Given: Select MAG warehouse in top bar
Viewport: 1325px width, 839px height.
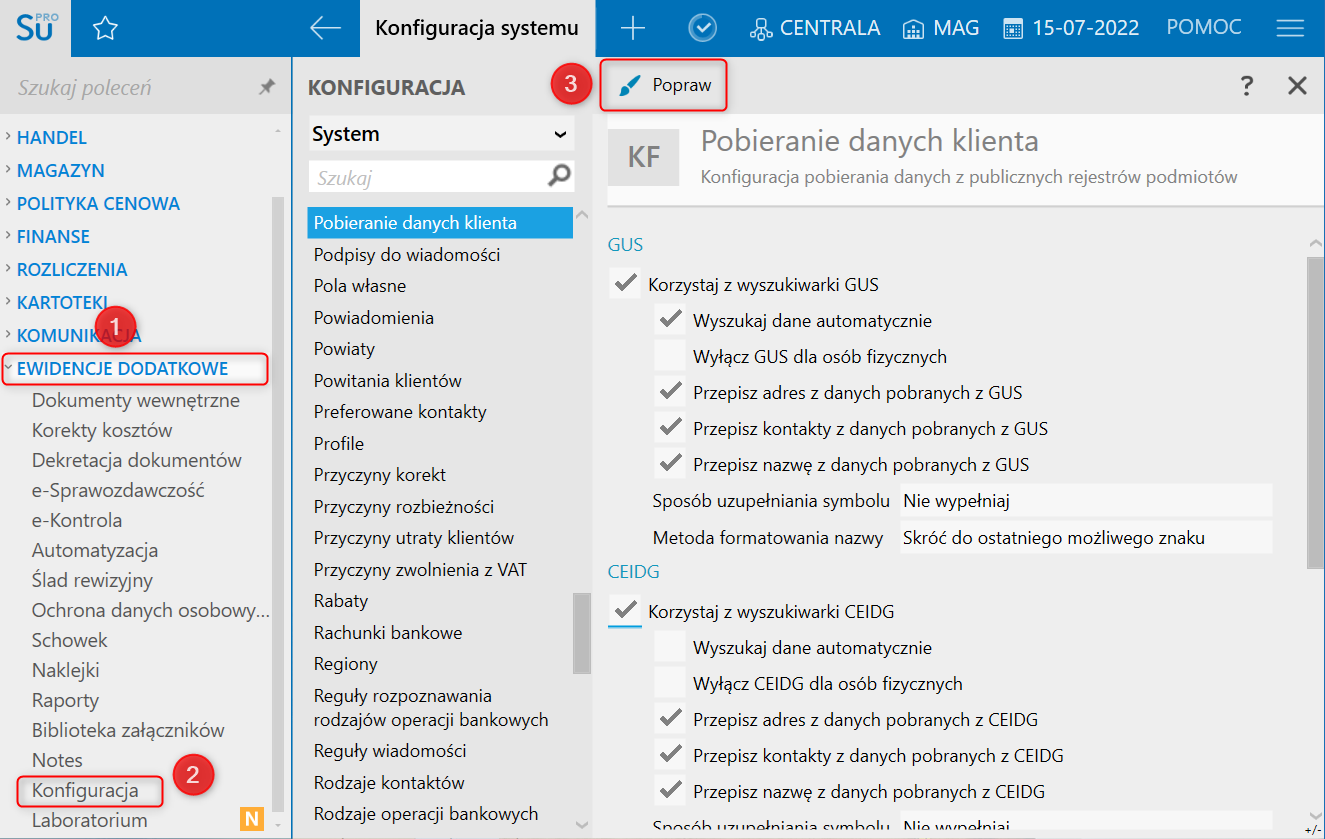Looking at the screenshot, I should coord(940,28).
